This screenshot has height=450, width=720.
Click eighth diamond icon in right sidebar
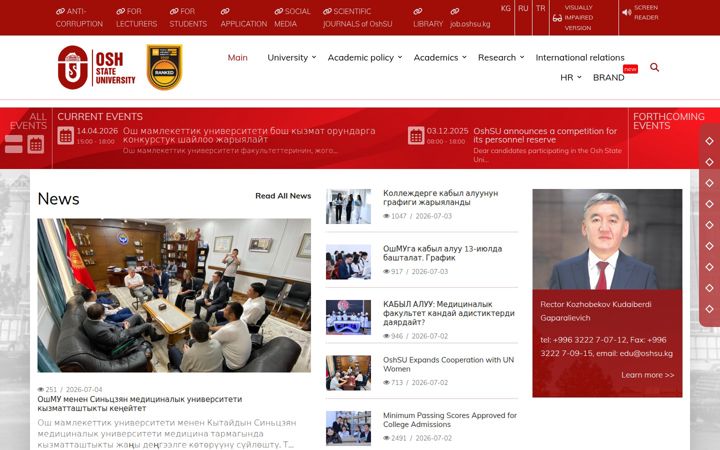click(709, 288)
